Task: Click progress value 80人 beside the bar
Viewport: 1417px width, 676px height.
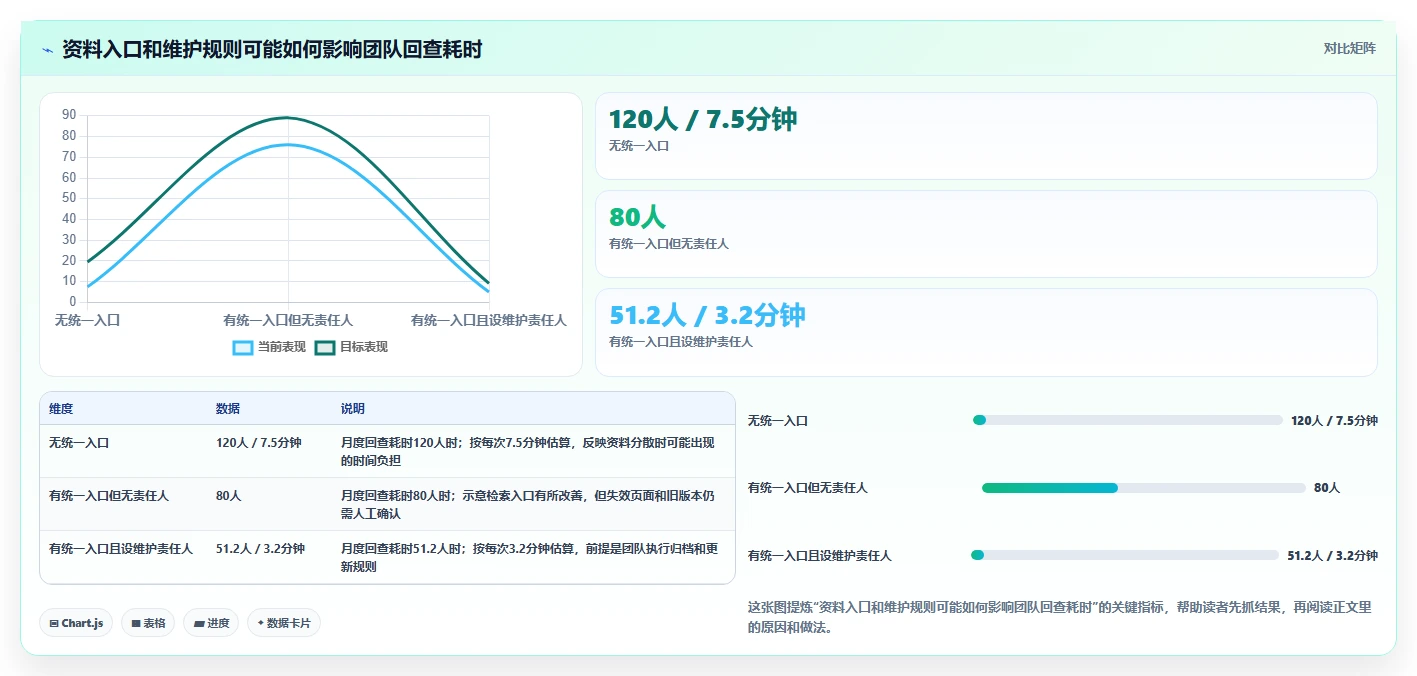Action: [1327, 488]
